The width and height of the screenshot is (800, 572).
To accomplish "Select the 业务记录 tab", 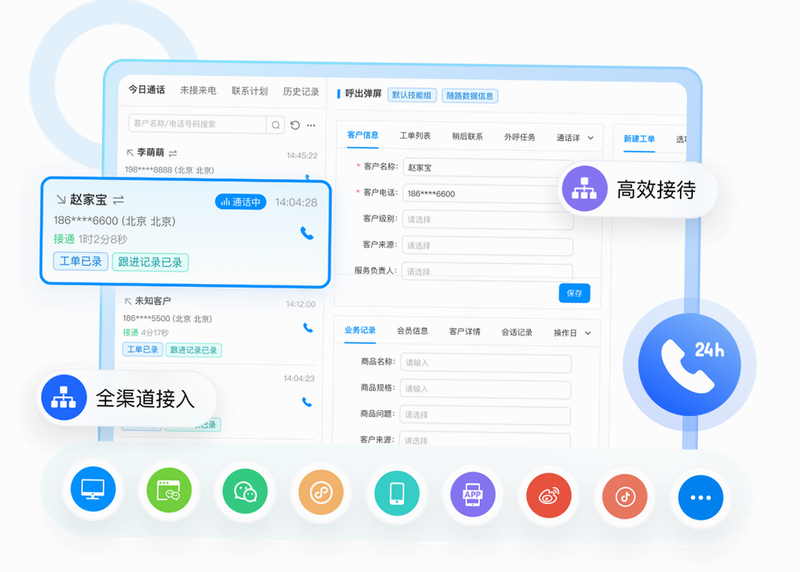I will [360, 330].
